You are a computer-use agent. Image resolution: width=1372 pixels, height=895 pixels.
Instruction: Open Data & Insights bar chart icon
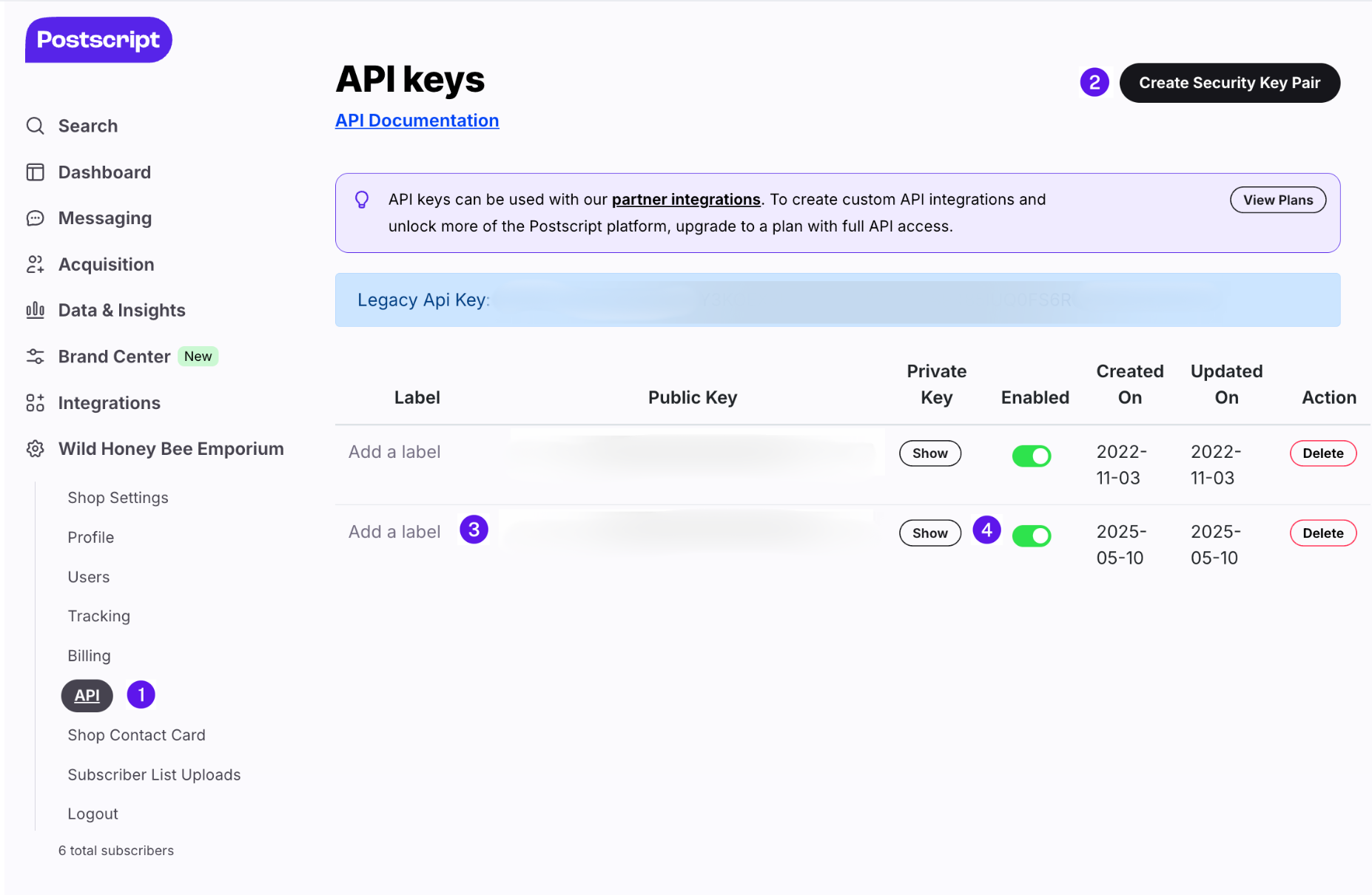tap(35, 310)
